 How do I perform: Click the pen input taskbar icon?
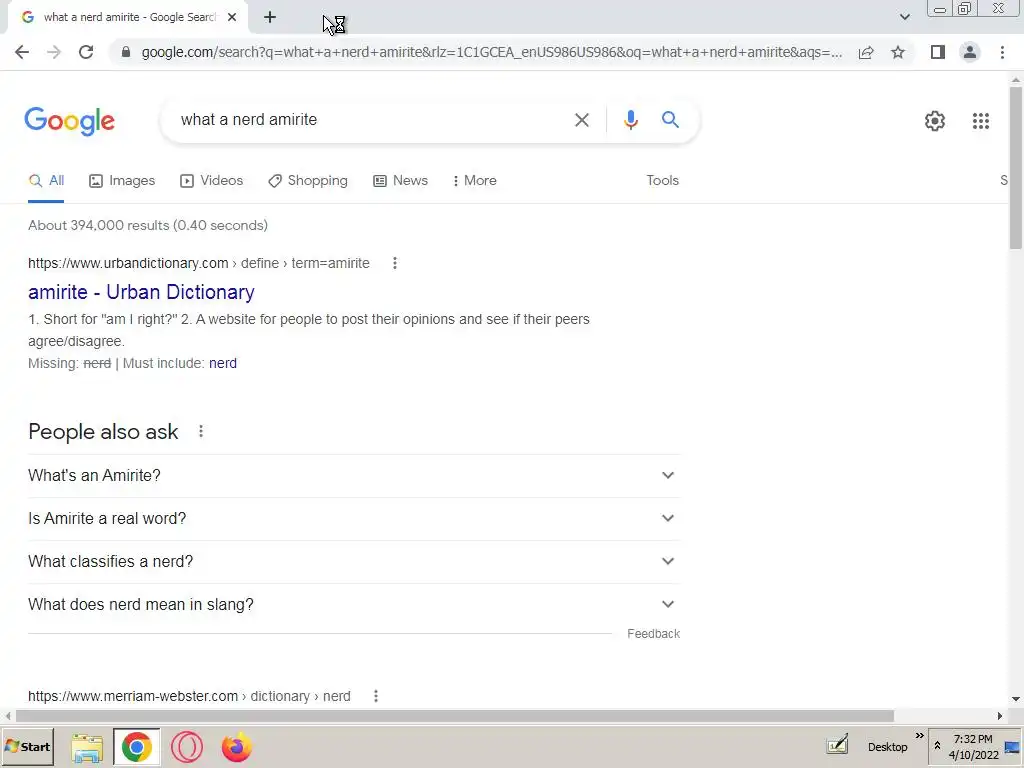click(837, 744)
